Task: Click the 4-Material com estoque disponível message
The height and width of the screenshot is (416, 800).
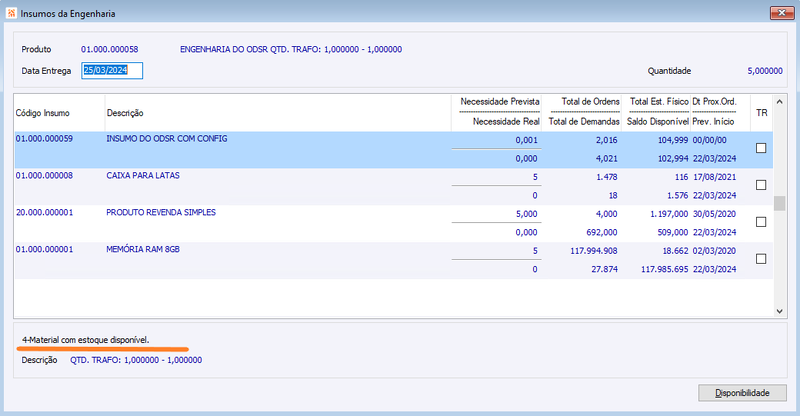Action: click(x=85, y=339)
